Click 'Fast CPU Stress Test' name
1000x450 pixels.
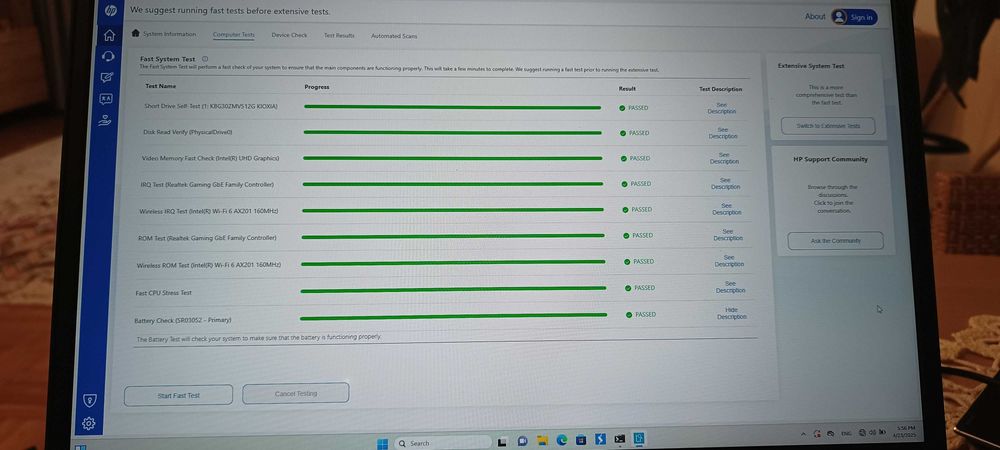point(163,293)
